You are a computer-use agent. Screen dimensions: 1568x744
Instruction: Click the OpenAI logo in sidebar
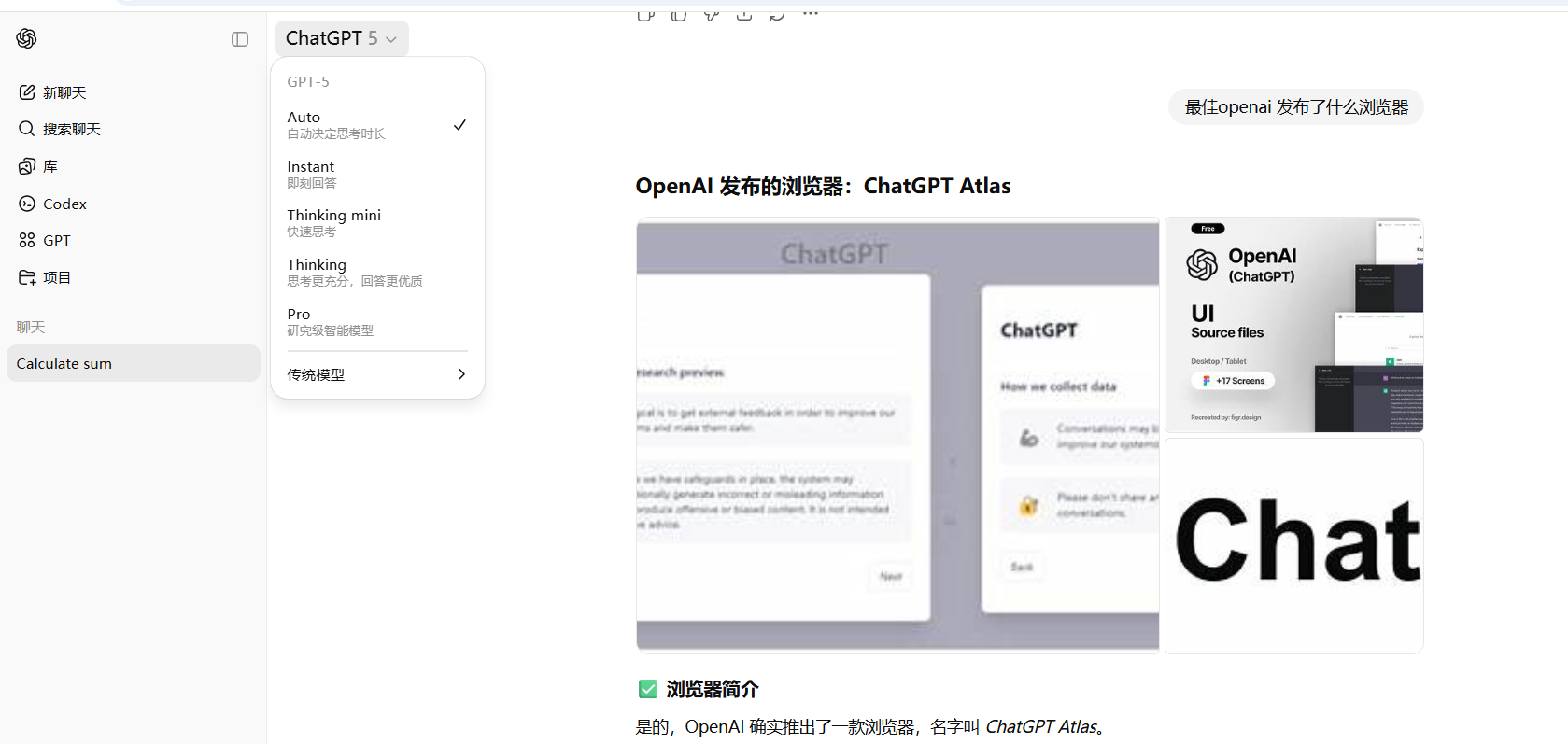point(26,38)
